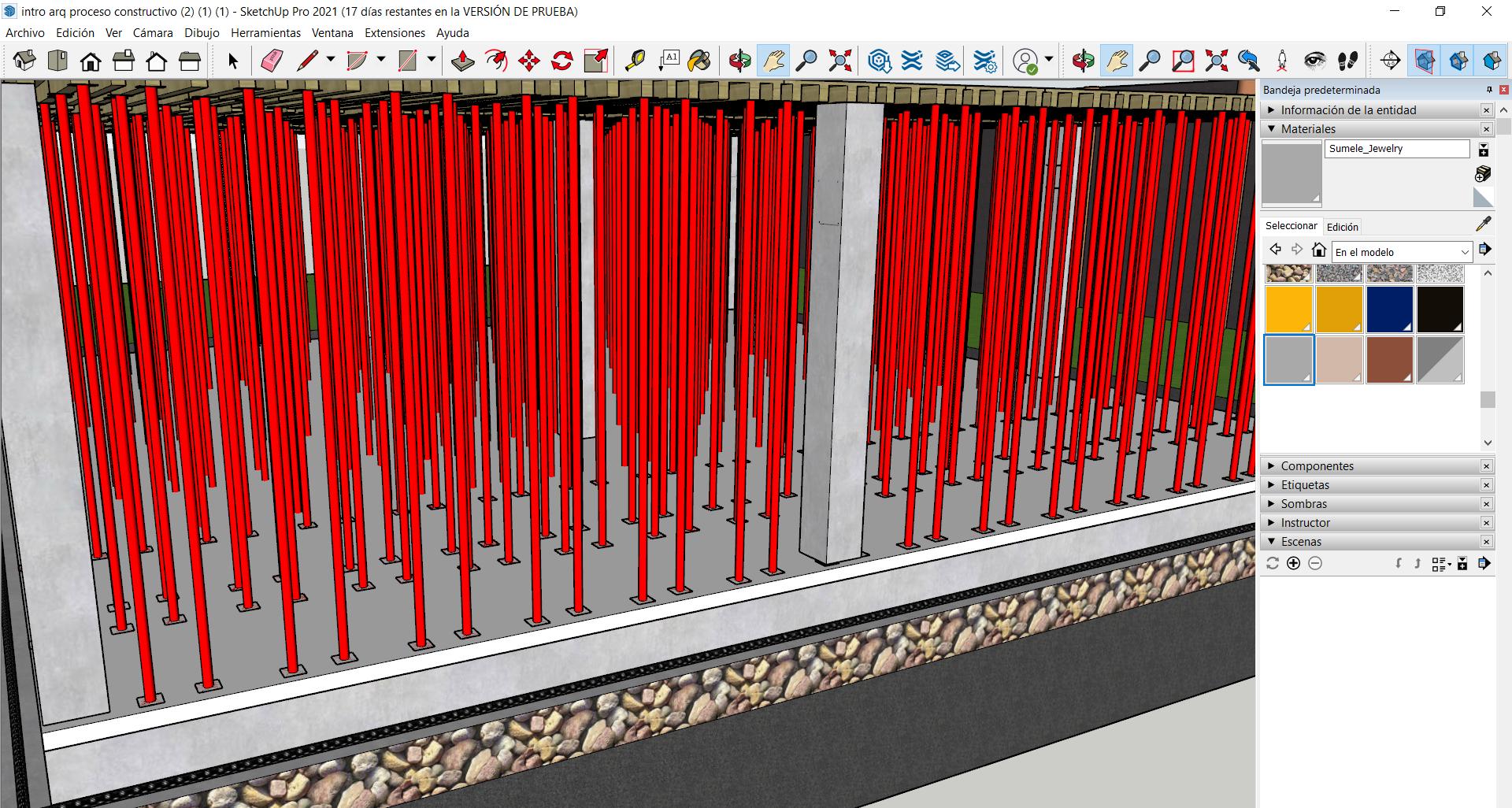Open the Cámara menu
The image size is (1512, 808).
(152, 33)
